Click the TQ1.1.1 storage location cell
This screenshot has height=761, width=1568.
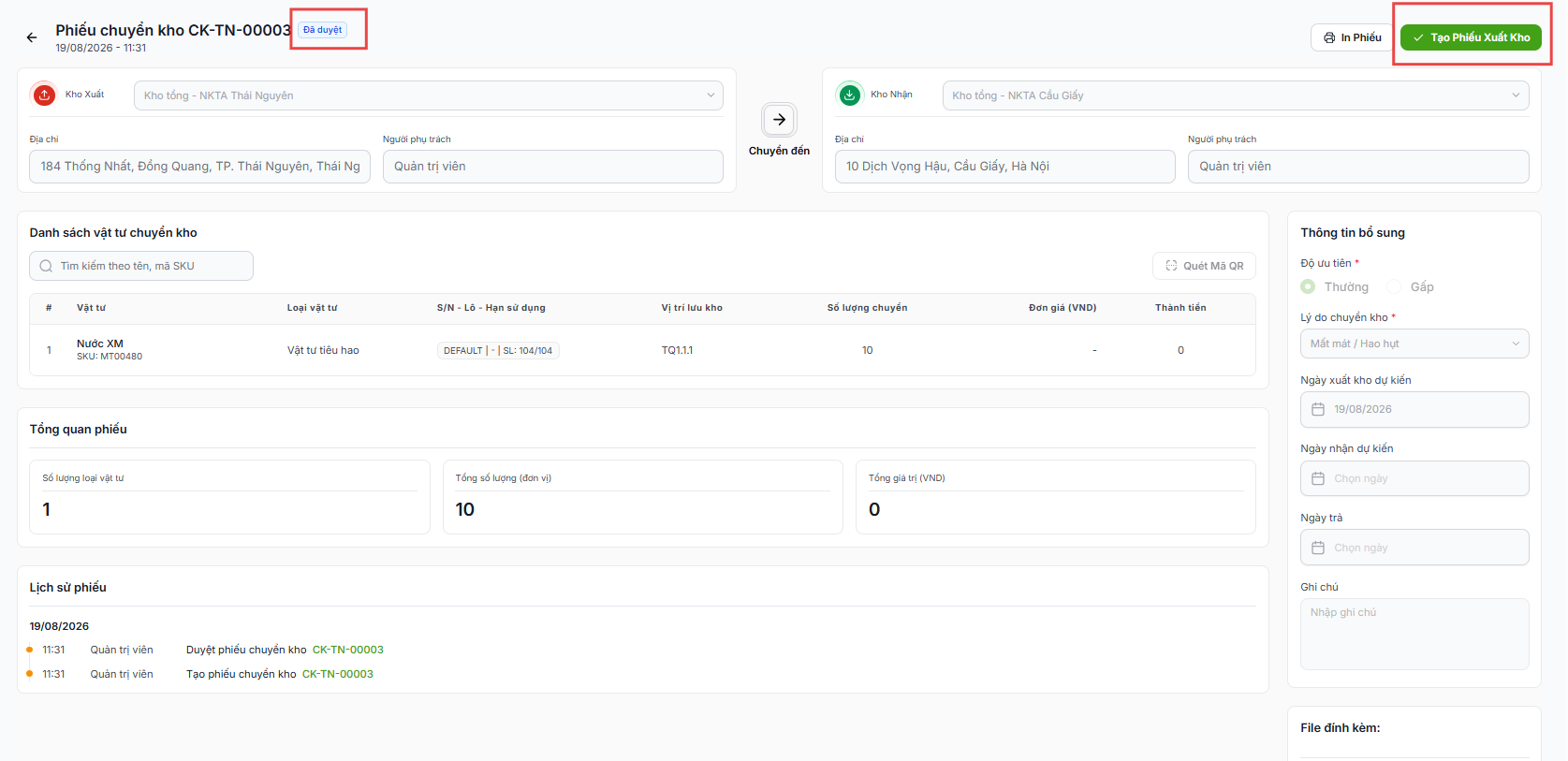[x=677, y=350]
